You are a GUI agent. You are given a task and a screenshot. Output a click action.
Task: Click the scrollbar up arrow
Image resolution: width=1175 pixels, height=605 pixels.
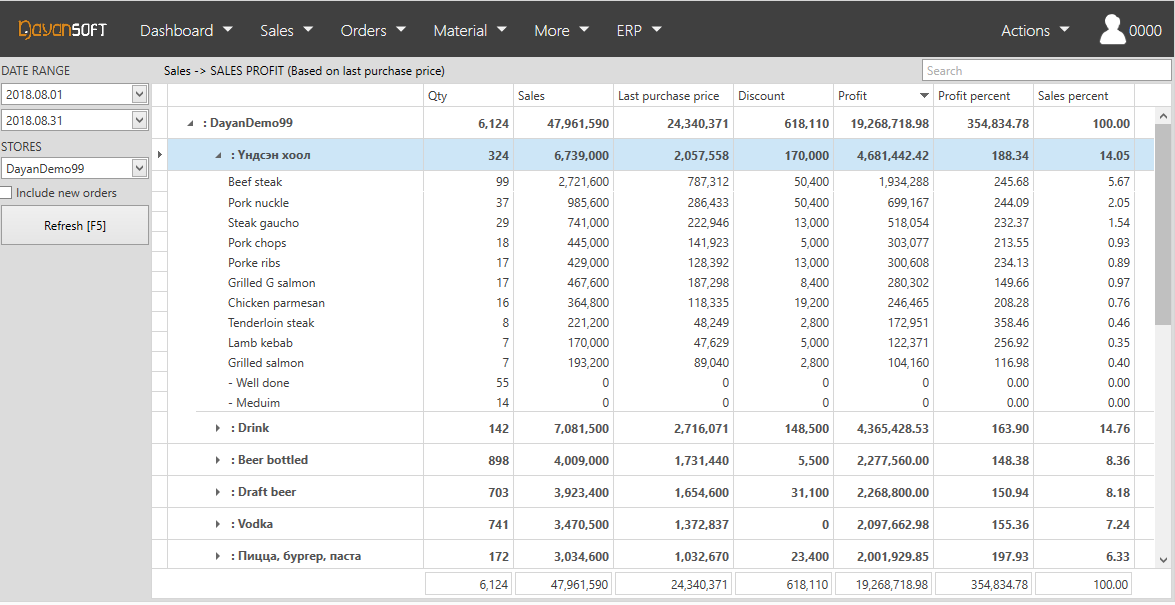point(1163,116)
